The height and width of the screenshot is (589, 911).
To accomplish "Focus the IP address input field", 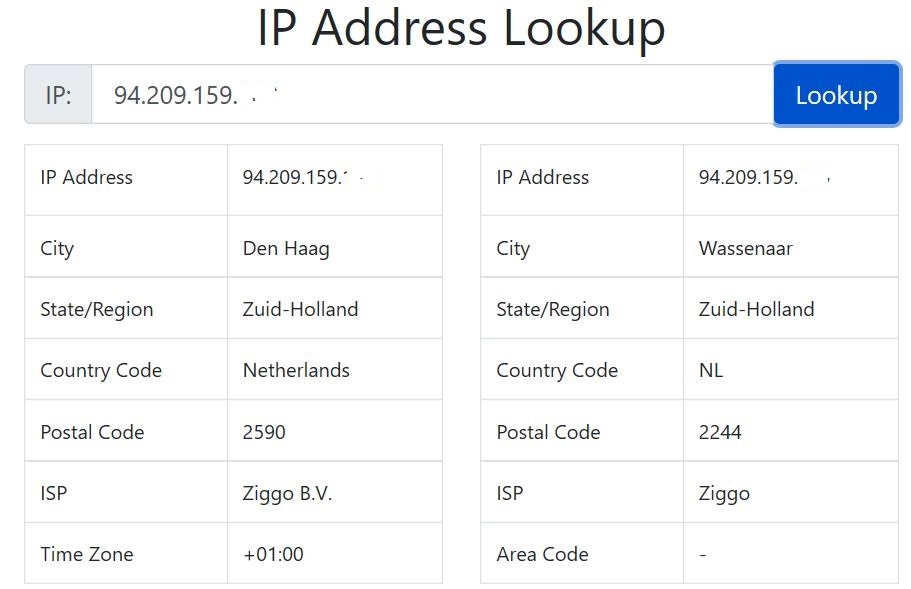I will point(430,95).
